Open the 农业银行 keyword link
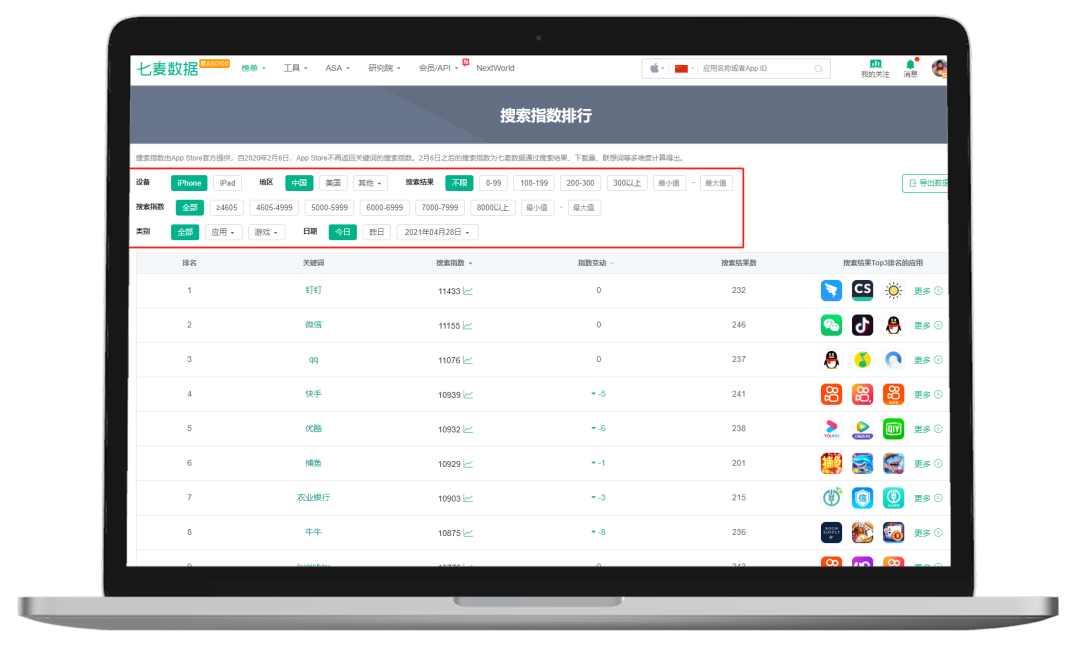The height and width of the screenshot is (645, 1080). (x=313, y=498)
